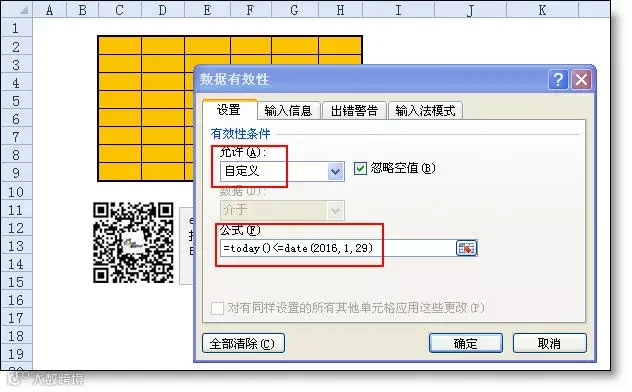Image resolution: width=632 pixels, height=392 pixels.
Task: Select row 9 header
Action: point(16,173)
